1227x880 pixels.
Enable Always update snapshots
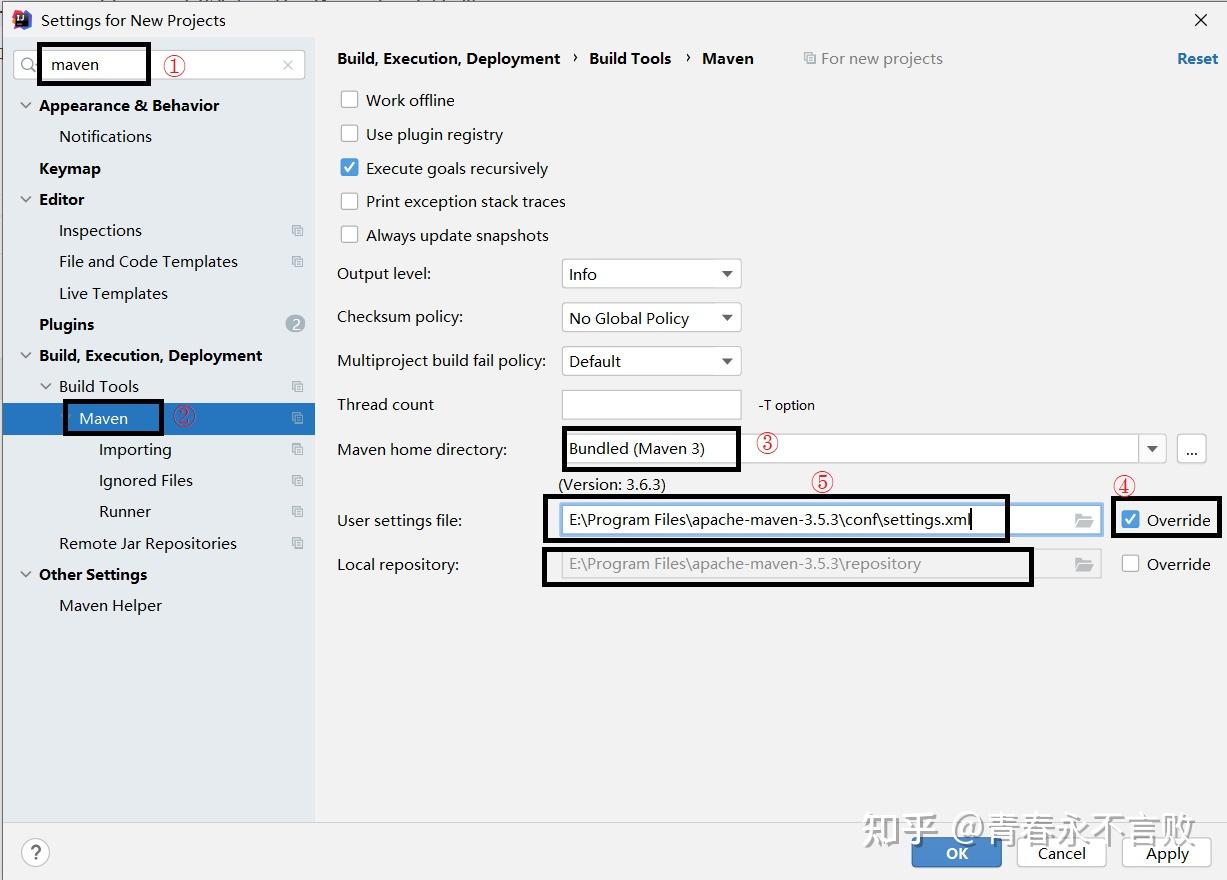(349, 235)
